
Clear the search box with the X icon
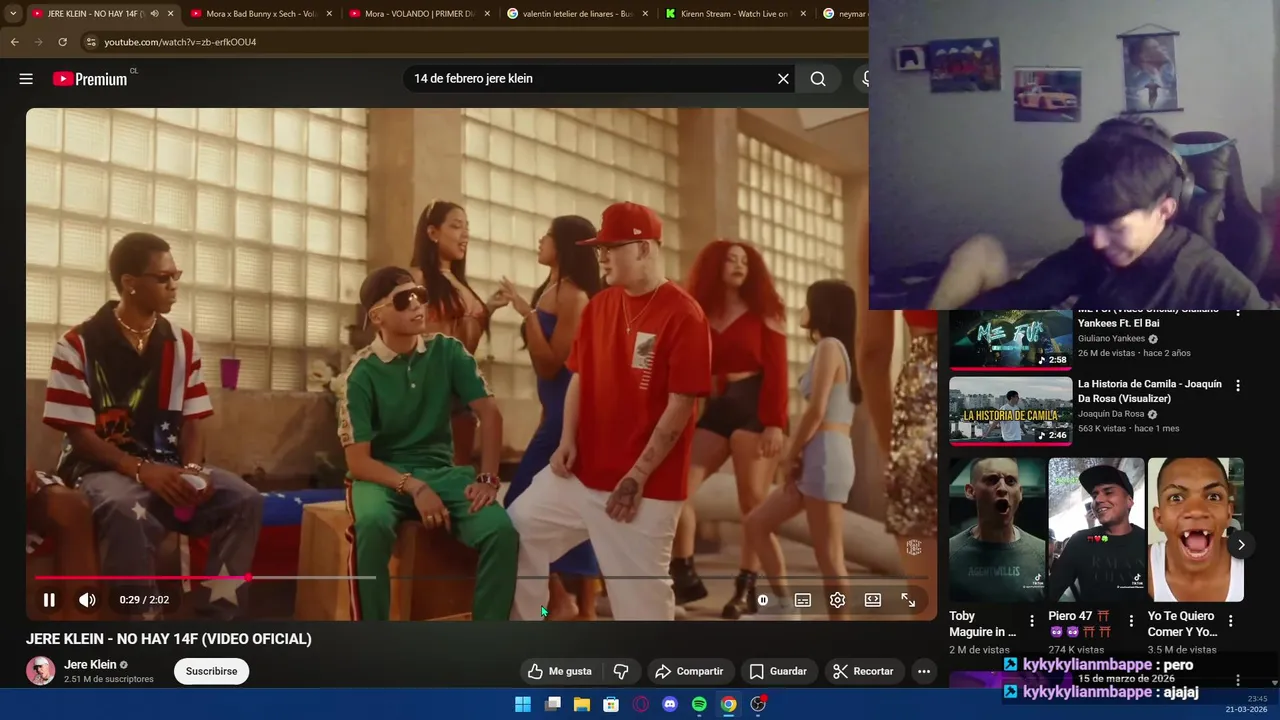[x=783, y=79]
